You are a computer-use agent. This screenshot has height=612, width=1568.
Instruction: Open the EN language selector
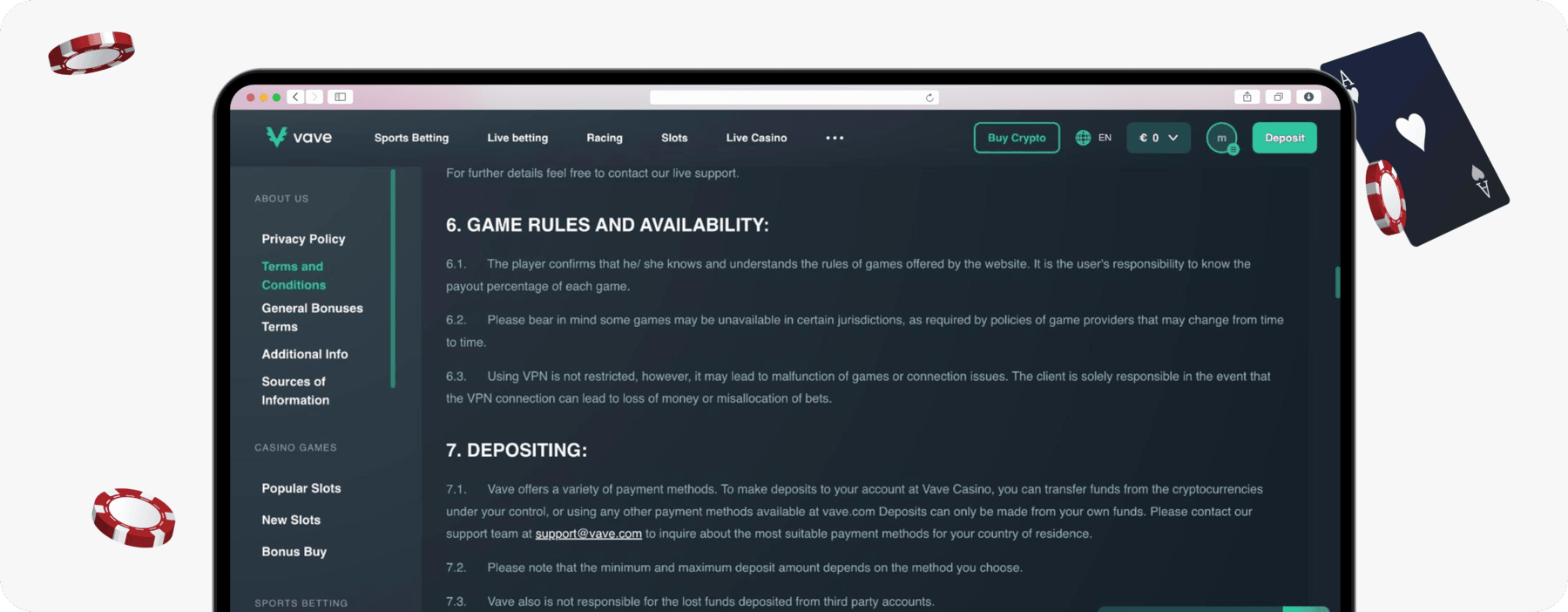pos(1105,138)
